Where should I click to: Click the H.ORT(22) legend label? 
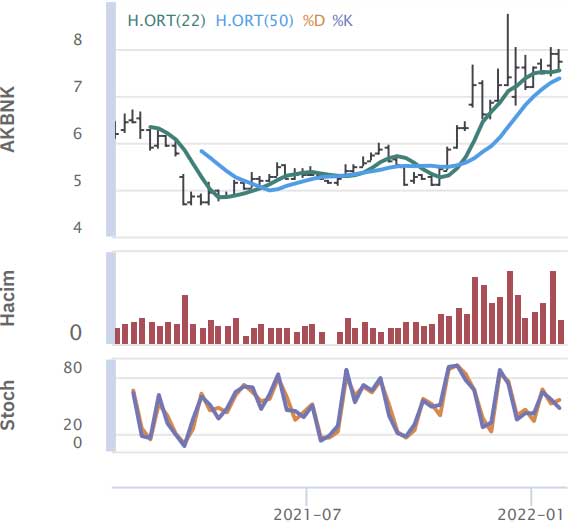(x=166, y=21)
